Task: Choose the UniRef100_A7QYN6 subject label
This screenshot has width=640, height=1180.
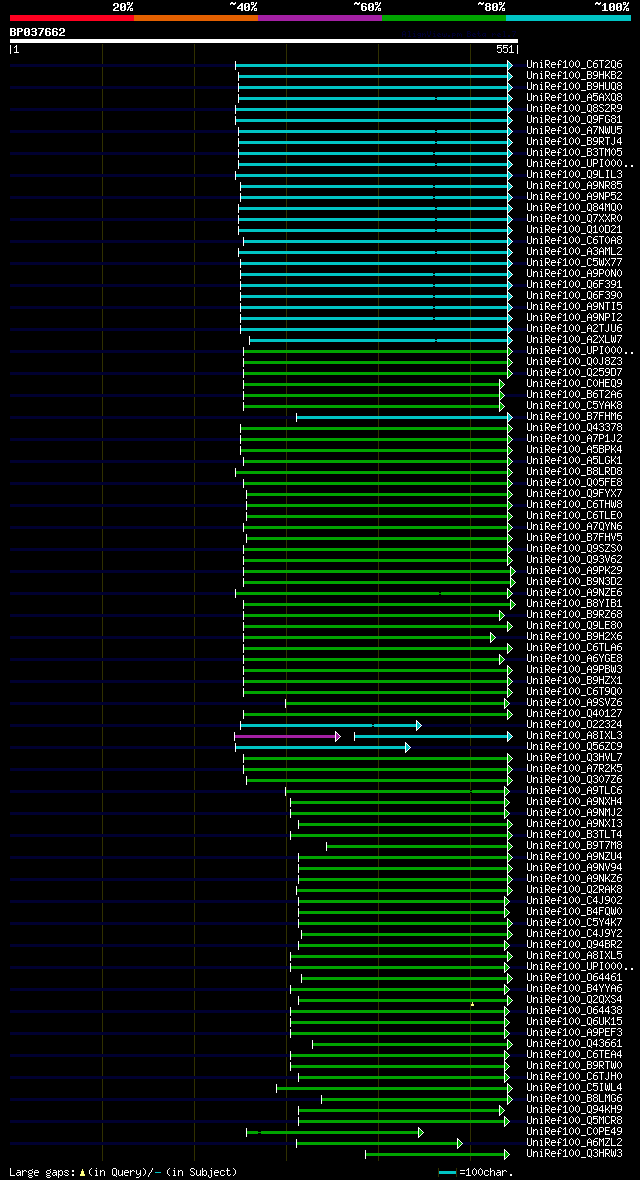Action: [x=574, y=526]
